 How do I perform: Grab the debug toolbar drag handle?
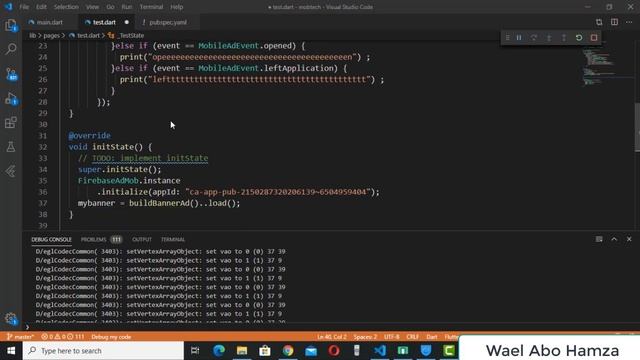[507, 38]
